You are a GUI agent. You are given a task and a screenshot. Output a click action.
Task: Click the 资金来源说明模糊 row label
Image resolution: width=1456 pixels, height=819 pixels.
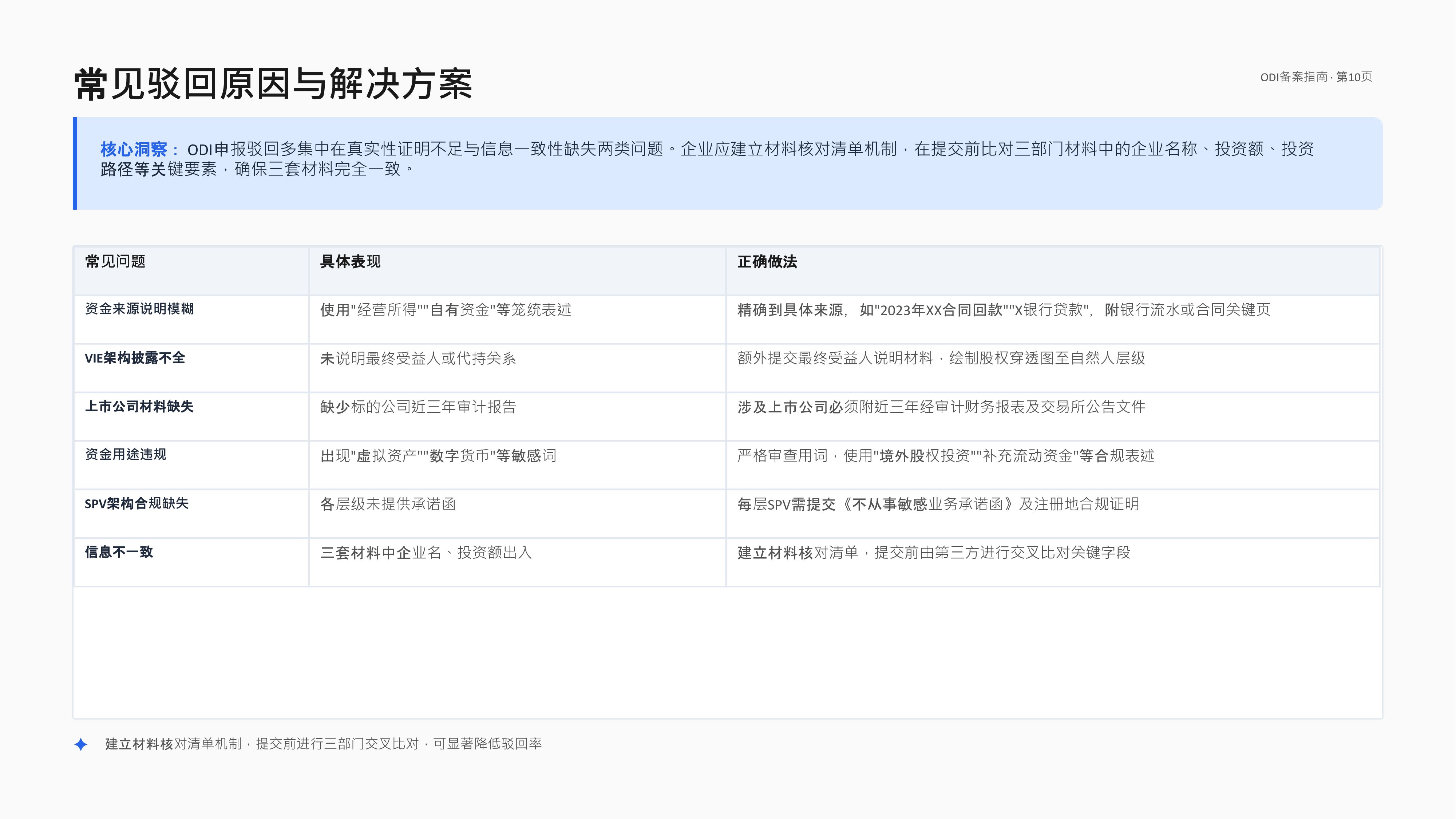click(139, 309)
